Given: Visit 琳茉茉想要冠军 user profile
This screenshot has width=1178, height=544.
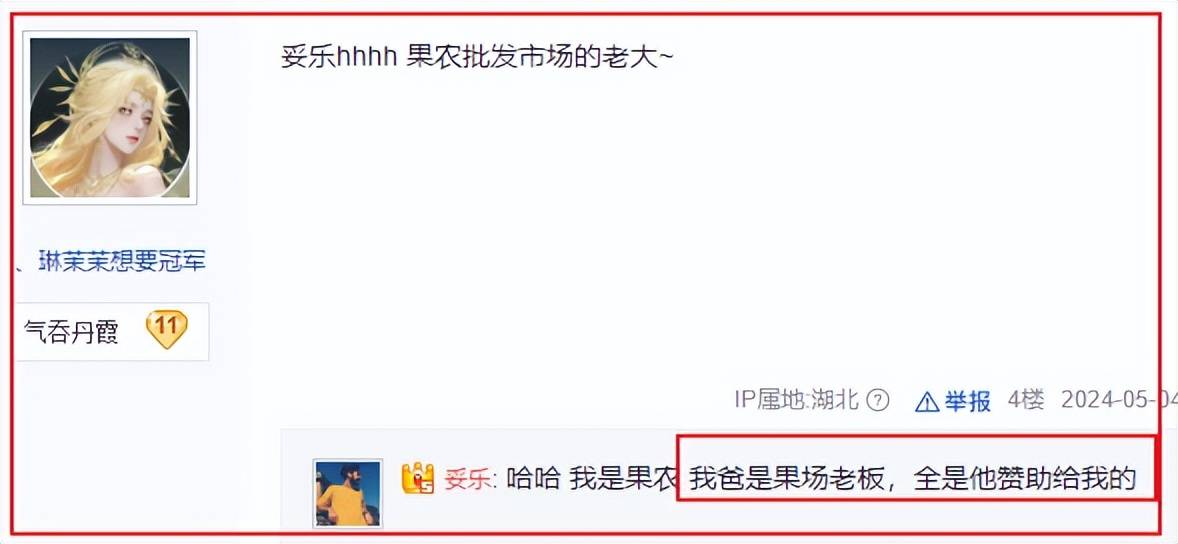Looking at the screenshot, I should [x=122, y=261].
